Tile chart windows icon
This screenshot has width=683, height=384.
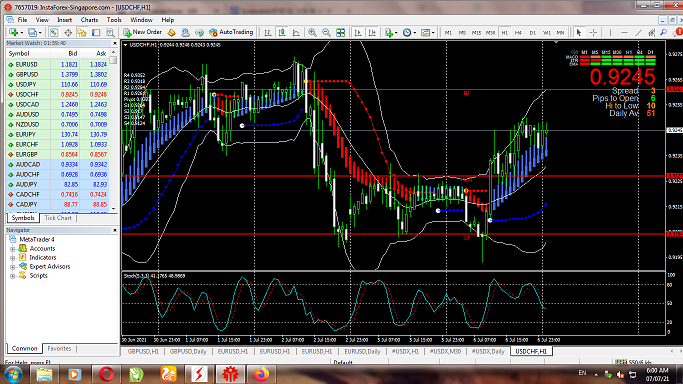[341, 32]
